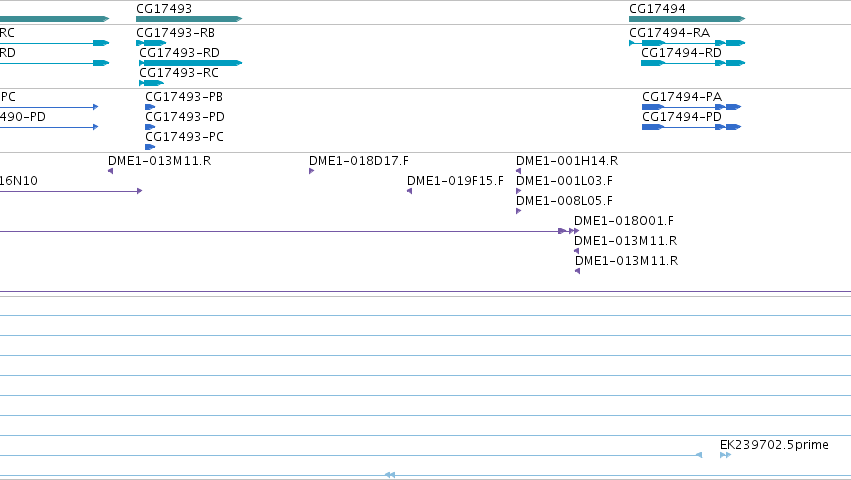851x480 pixels.
Task: Open the CG17493-RC transcript label
Action: [179, 73]
